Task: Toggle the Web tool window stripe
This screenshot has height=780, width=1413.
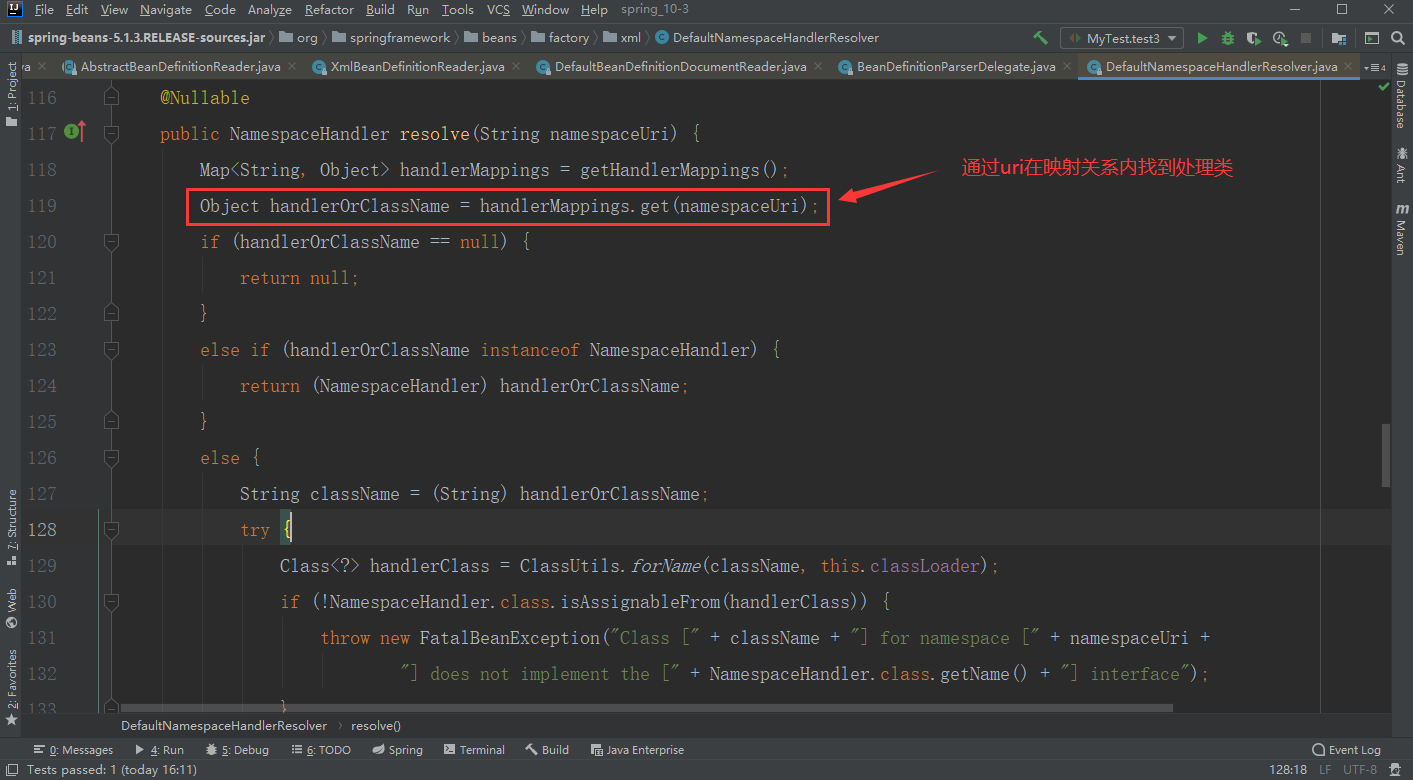Action: coord(11,607)
